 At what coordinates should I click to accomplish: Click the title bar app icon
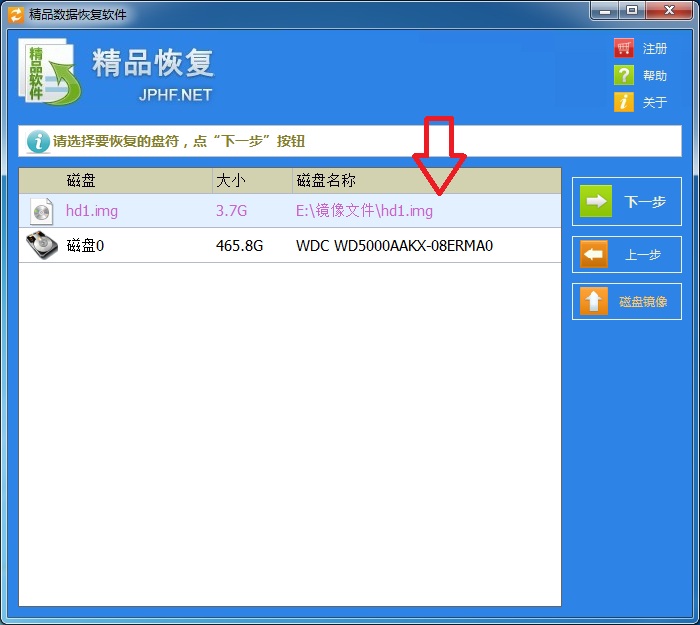coord(16,14)
